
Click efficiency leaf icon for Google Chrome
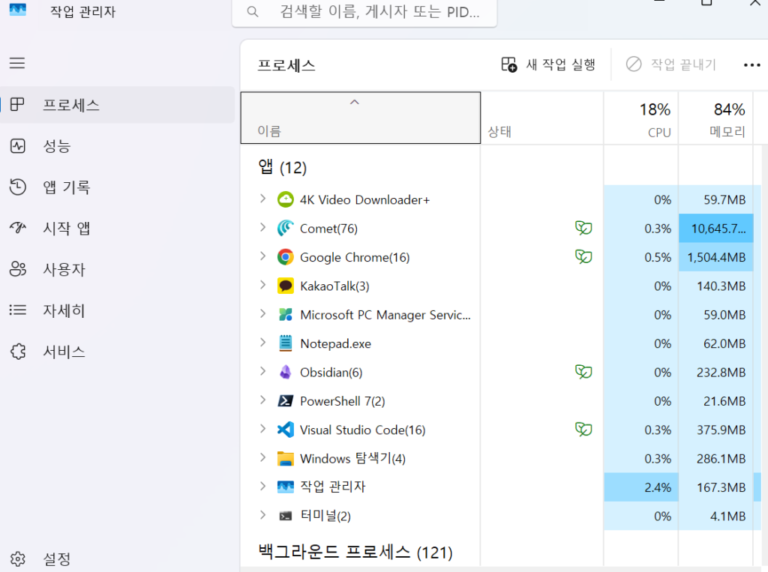point(584,257)
